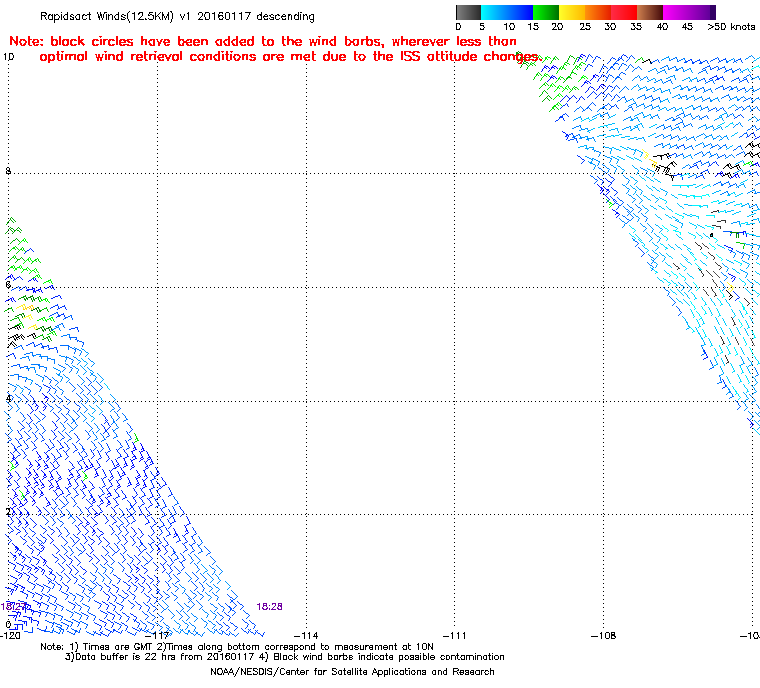Screen dimensions: 760x688
Task: Click the legend label '40'
Action: click(662, 27)
